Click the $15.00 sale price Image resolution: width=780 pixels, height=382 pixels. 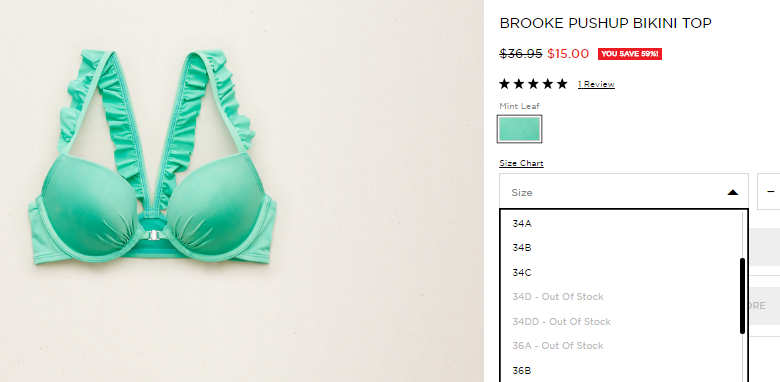click(x=568, y=54)
